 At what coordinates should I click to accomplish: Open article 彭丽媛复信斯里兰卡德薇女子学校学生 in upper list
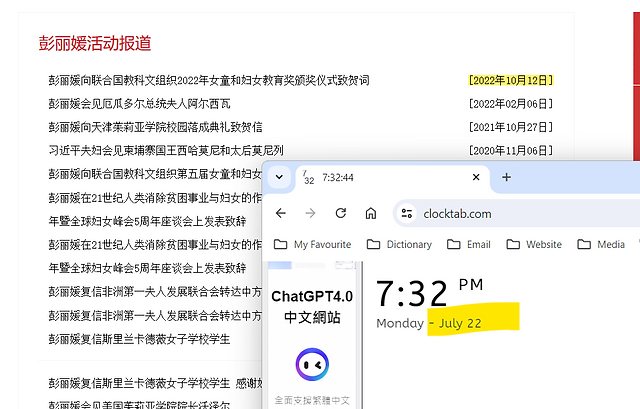click(139, 339)
